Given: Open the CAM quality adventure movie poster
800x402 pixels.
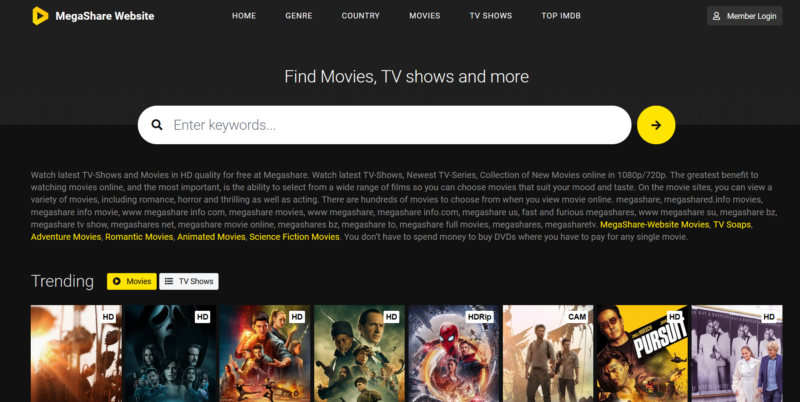Looking at the screenshot, I should coord(548,354).
